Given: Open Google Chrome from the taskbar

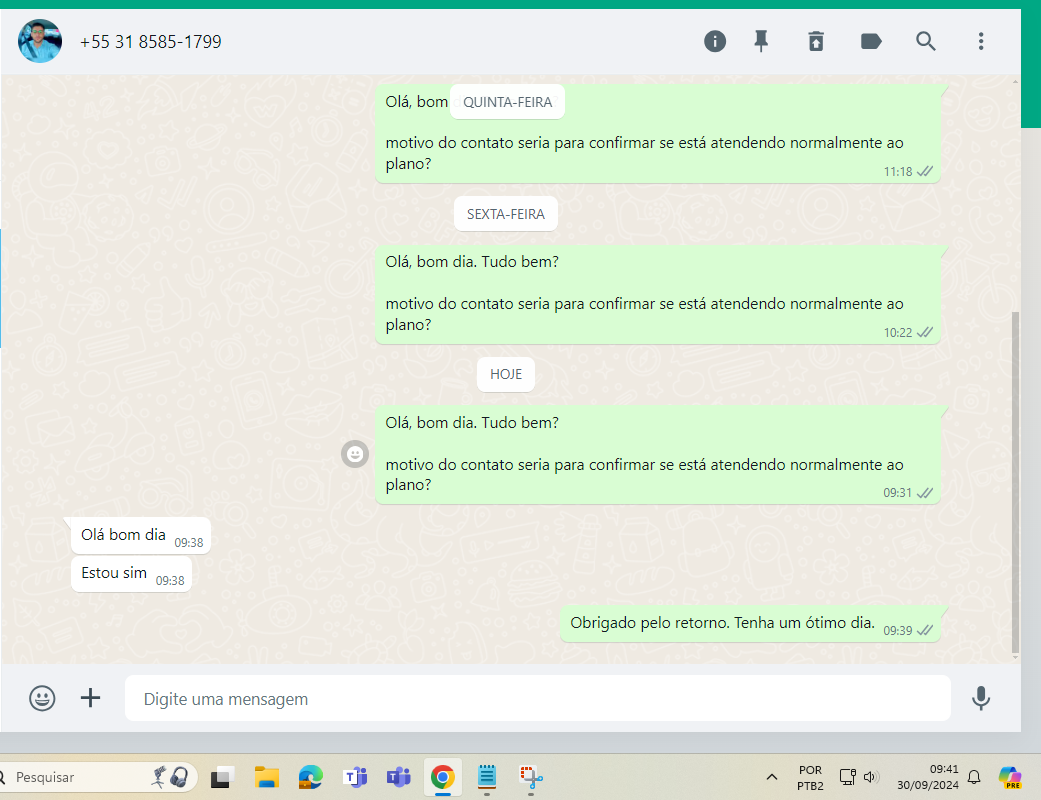Looking at the screenshot, I should 442,777.
